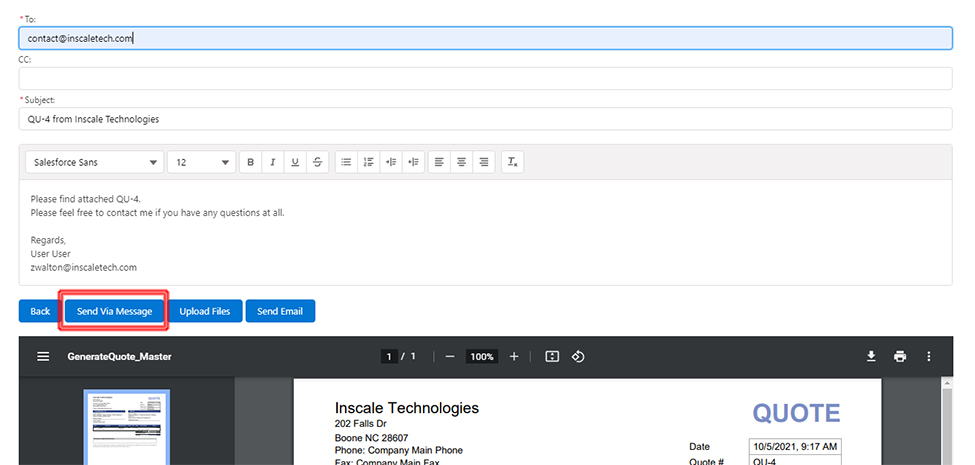Insert a bulleted list

[346, 162]
